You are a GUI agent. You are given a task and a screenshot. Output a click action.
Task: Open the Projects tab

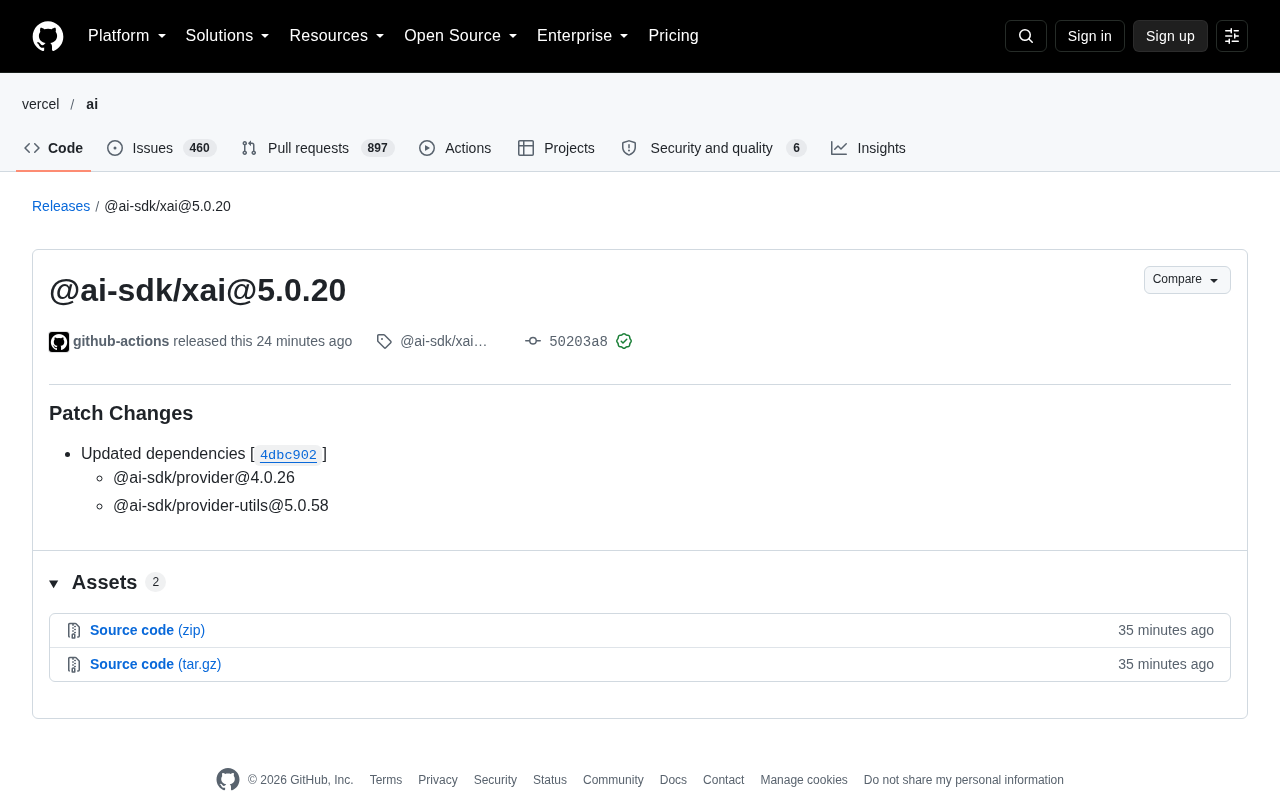pyautogui.click(x=556, y=148)
